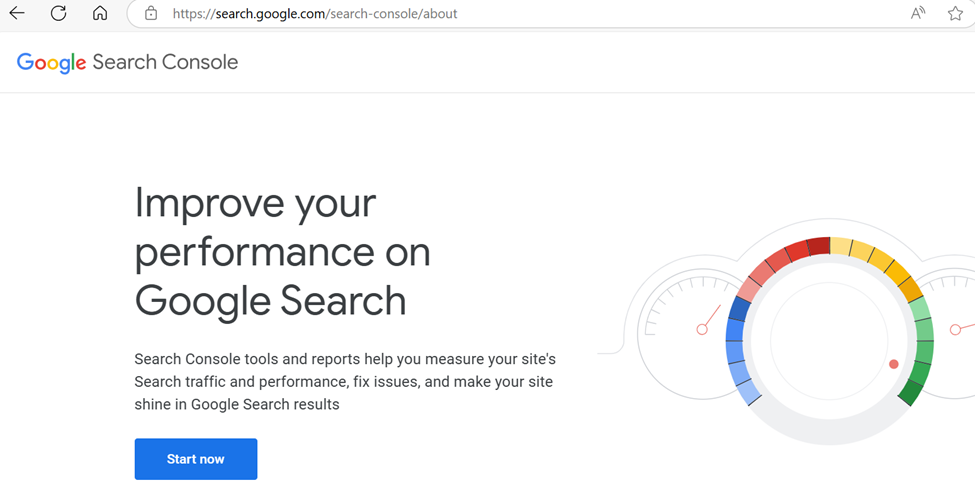The height and width of the screenshot is (495, 975).
Task: Click the right small speedometer needle pivot
Action: pyautogui.click(x=955, y=330)
